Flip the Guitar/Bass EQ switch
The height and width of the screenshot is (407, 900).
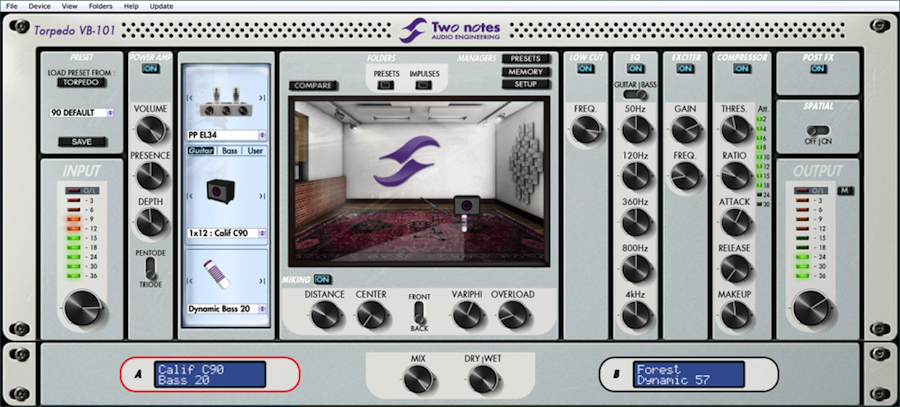point(635,94)
